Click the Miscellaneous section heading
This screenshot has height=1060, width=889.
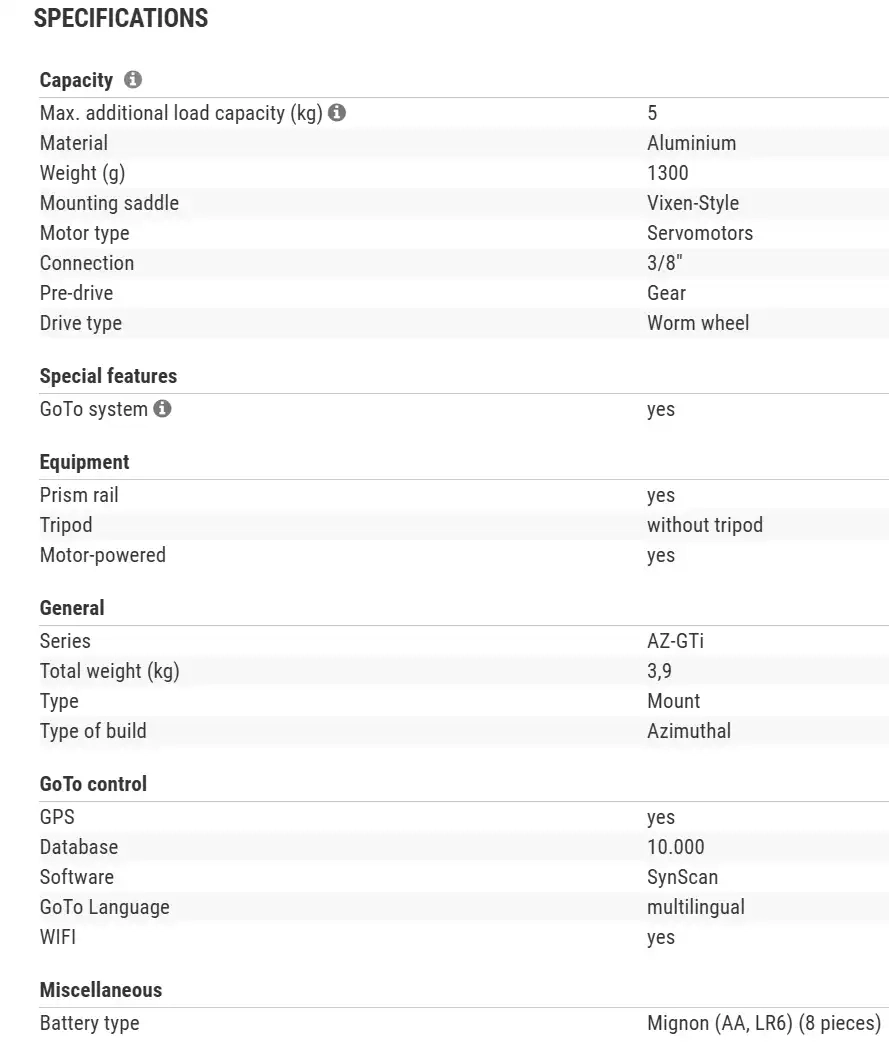point(100,990)
